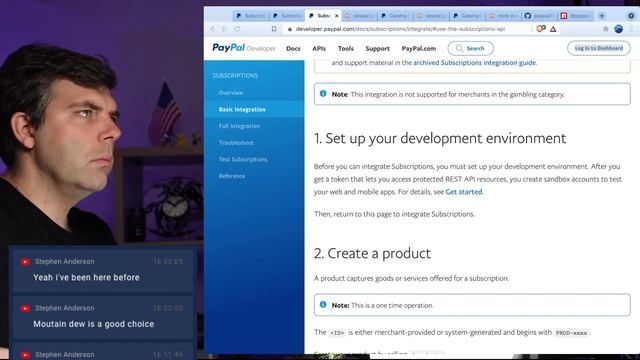Switch to the GitHub tab
Viewport: 640px width, 360px height.
coord(540,16)
